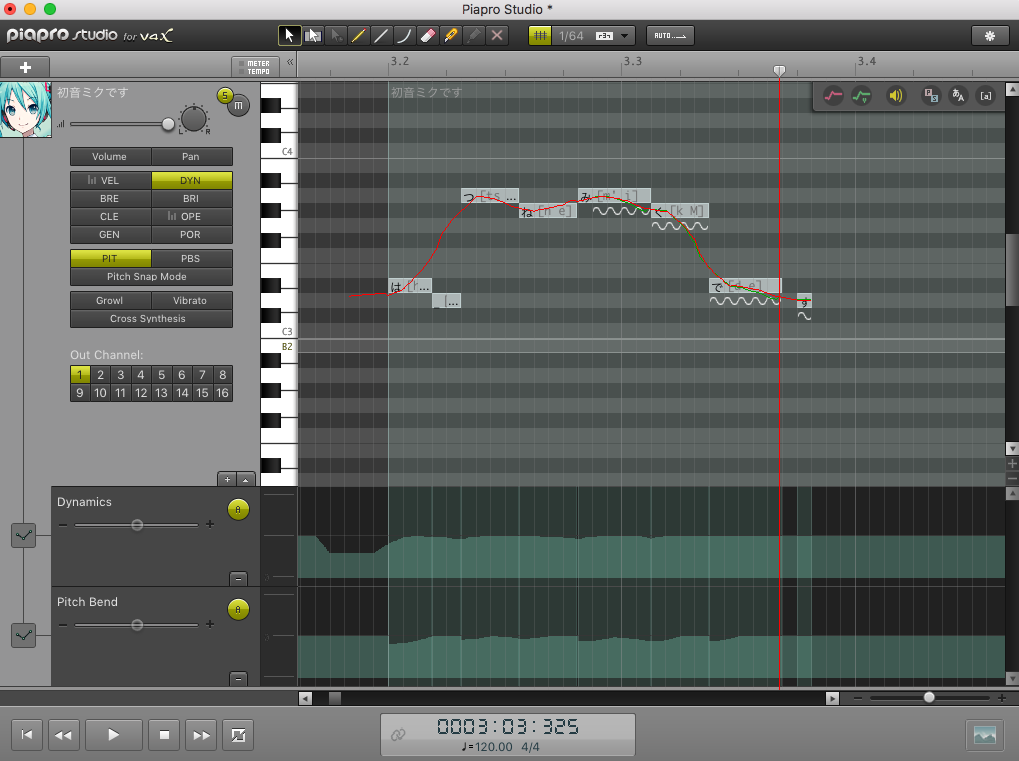
Task: Select the PBS parameter tab
Action: (192, 259)
